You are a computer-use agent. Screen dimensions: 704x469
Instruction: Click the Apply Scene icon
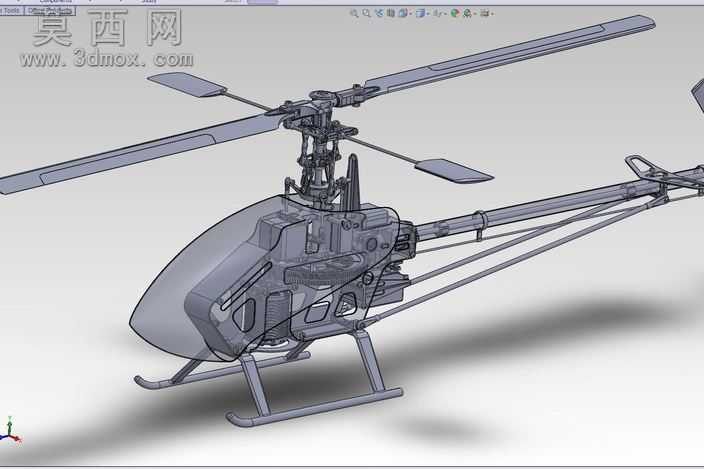467,13
